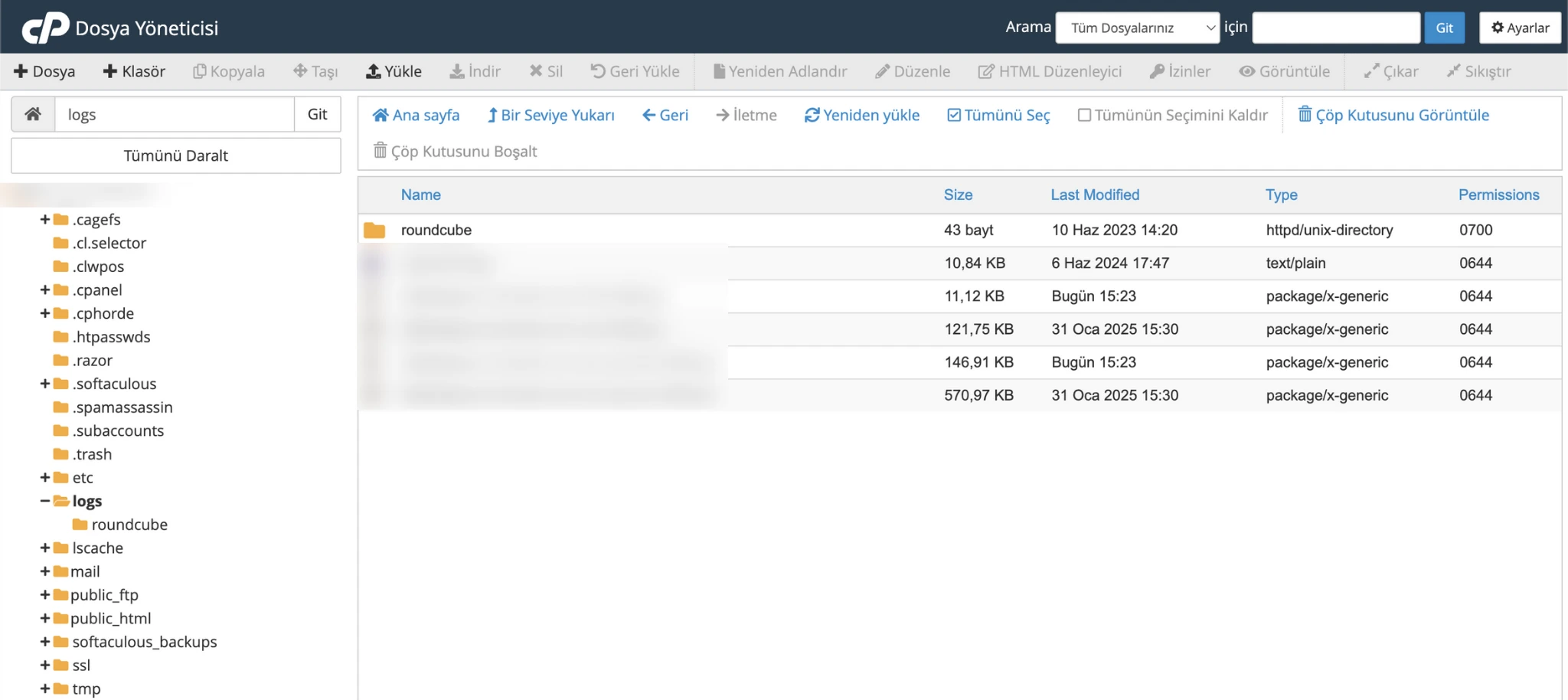Expand the lscache tree folder
This screenshot has width=1568, height=700.
pos(45,548)
